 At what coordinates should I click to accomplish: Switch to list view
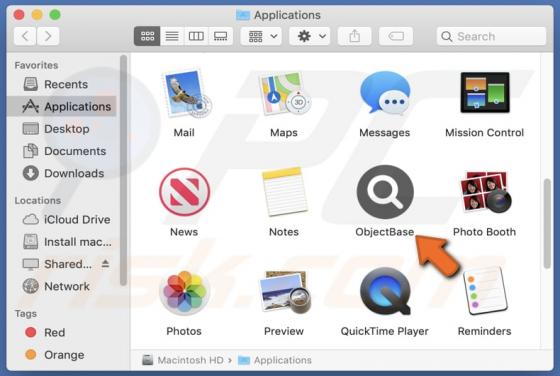(x=172, y=36)
